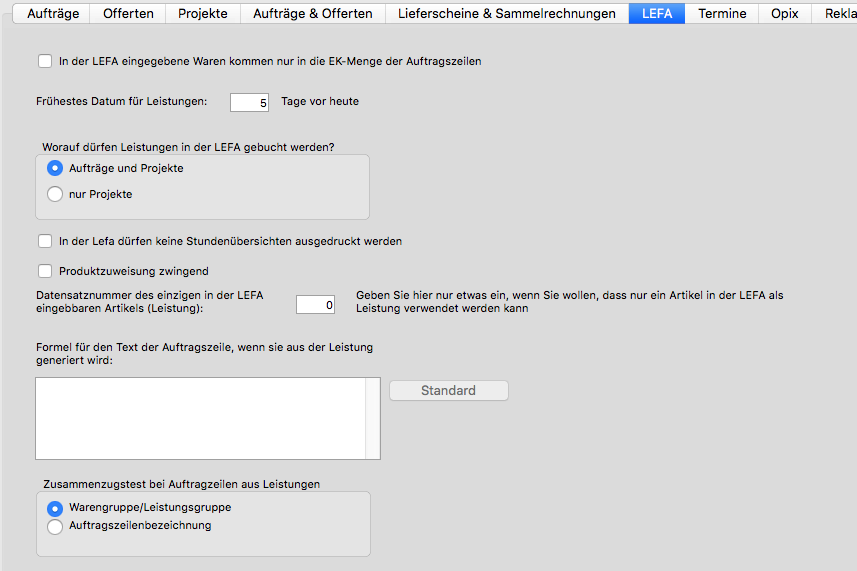
Task: Switch to the Termine tab
Action: pyautogui.click(x=722, y=13)
